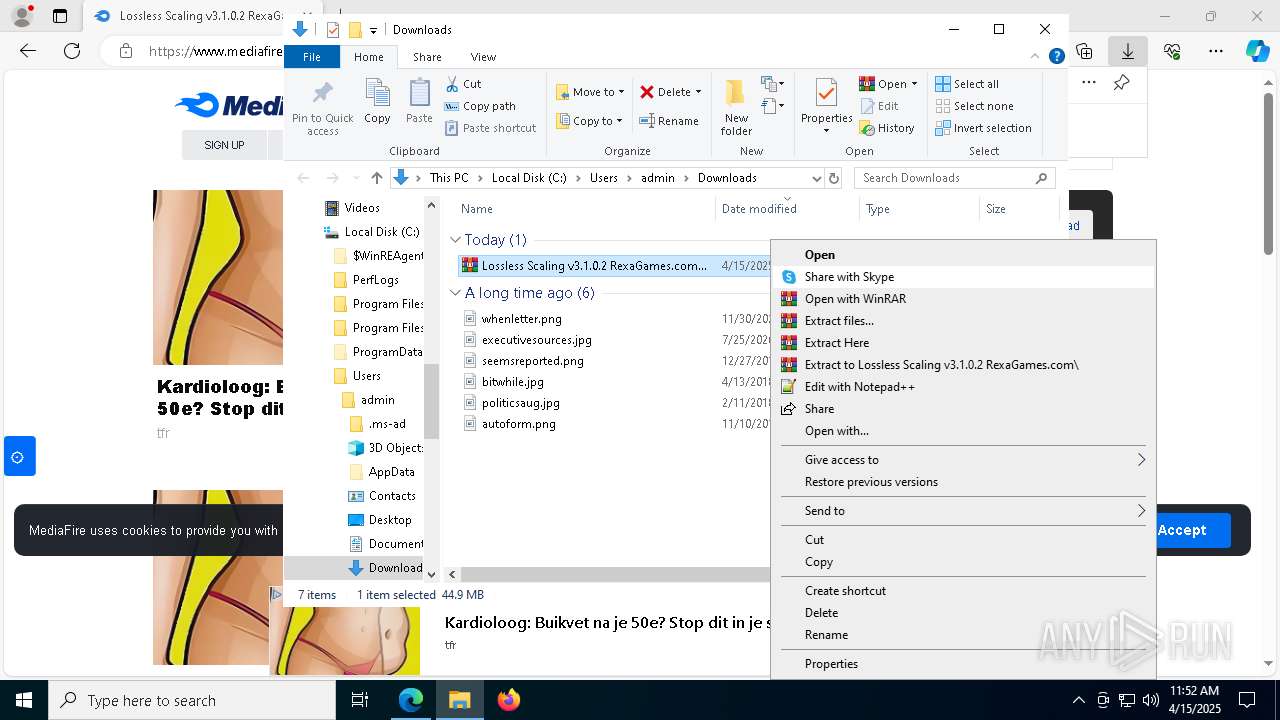This screenshot has width=1280, height=720.
Task: Click the Rename ribbon button
Action: (669, 121)
